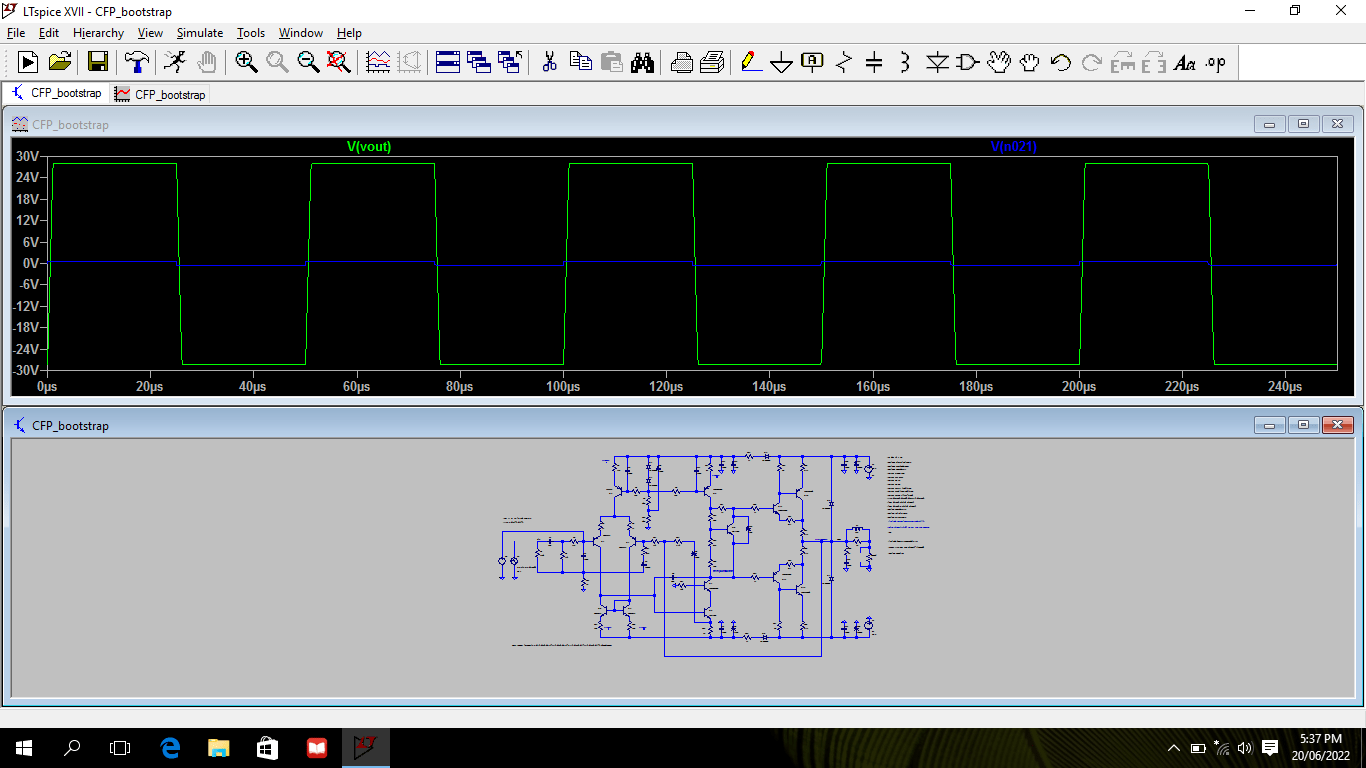
Task: Click the V(vout) trace label
Action: point(369,147)
